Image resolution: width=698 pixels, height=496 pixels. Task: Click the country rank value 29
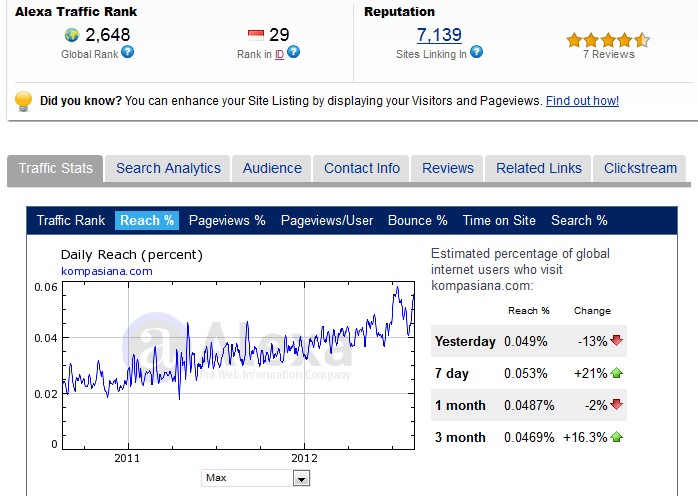click(x=279, y=35)
